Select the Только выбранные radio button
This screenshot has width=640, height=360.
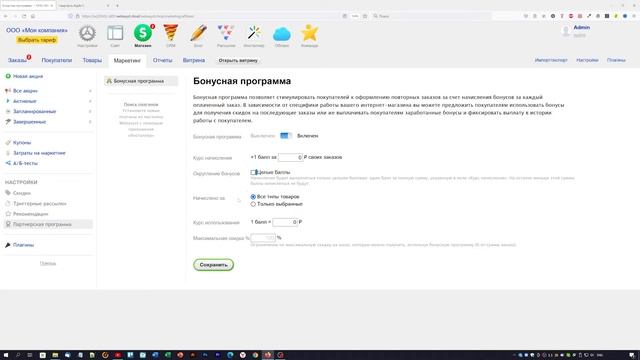(x=253, y=204)
